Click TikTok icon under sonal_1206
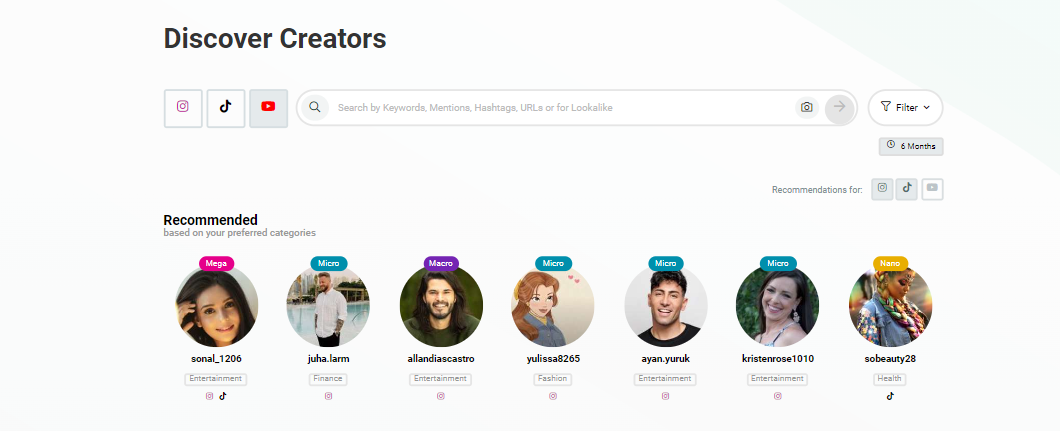The height and width of the screenshot is (431, 1060). pyautogui.click(x=223, y=397)
